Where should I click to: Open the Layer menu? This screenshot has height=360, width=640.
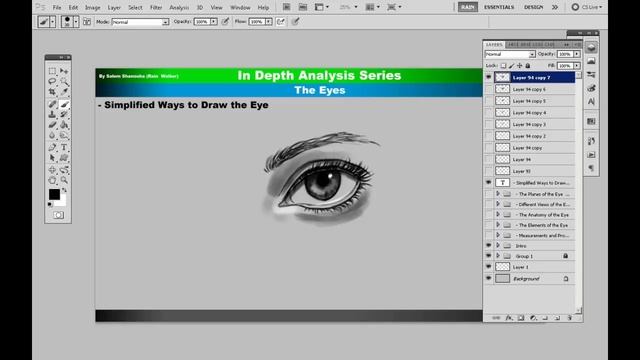click(114, 7)
